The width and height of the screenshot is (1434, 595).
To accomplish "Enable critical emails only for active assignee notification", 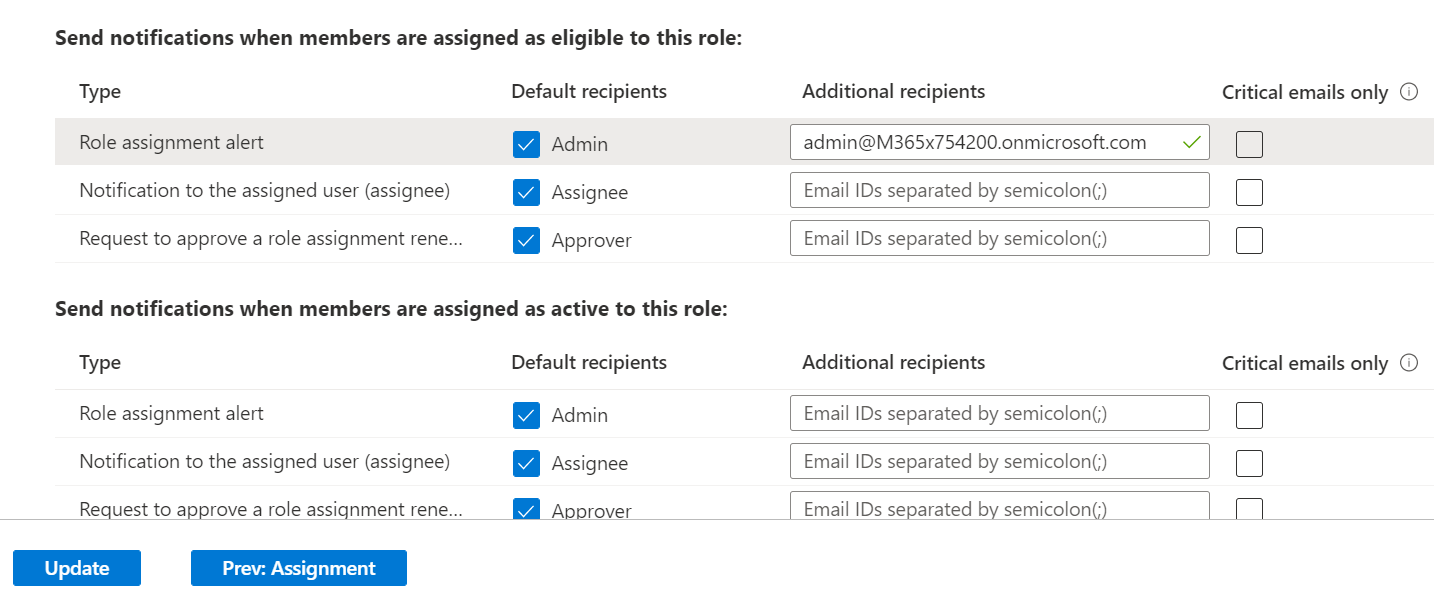I will 1249,463.
